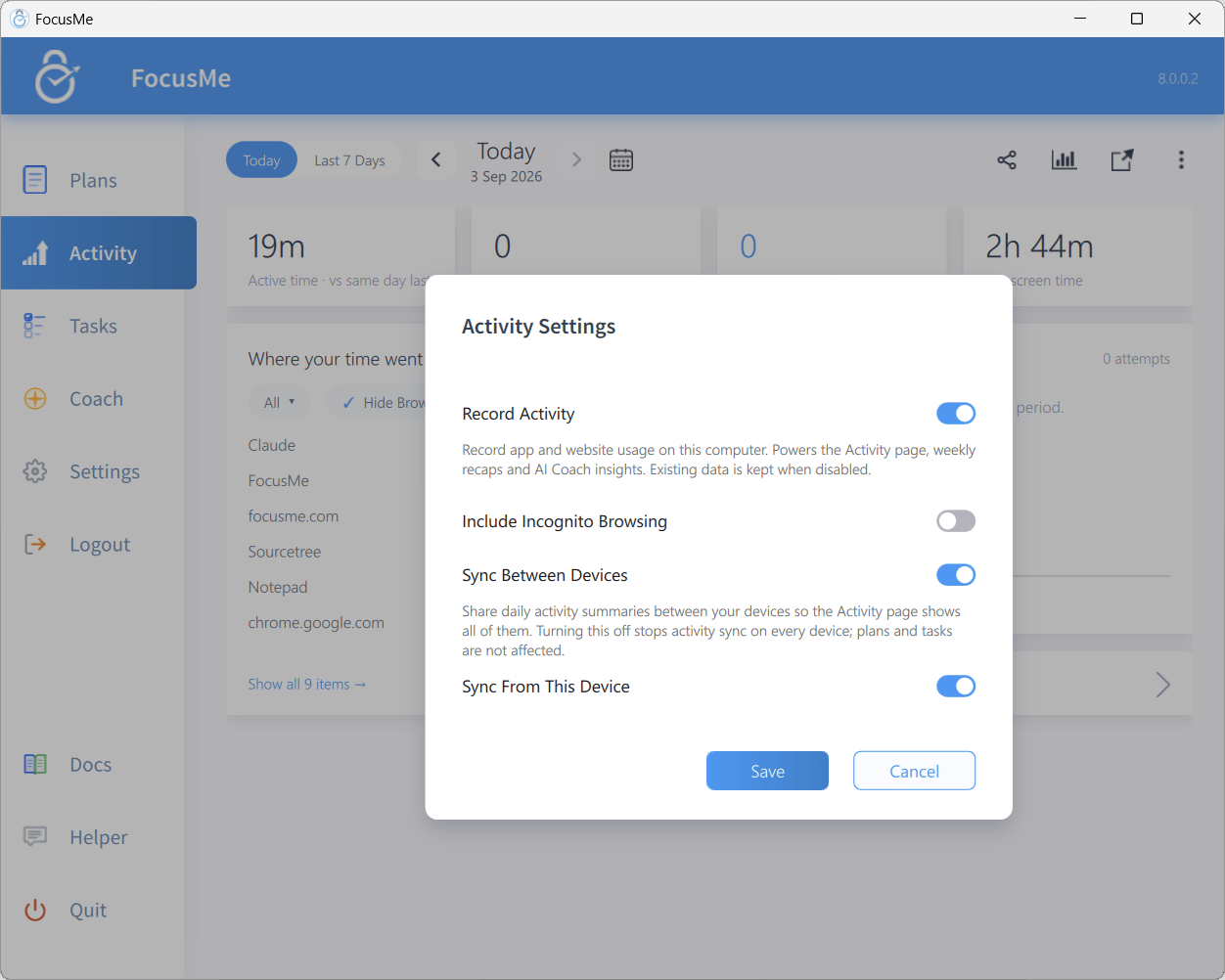
Task: Turn off Sync Between Devices toggle
Action: (x=956, y=575)
